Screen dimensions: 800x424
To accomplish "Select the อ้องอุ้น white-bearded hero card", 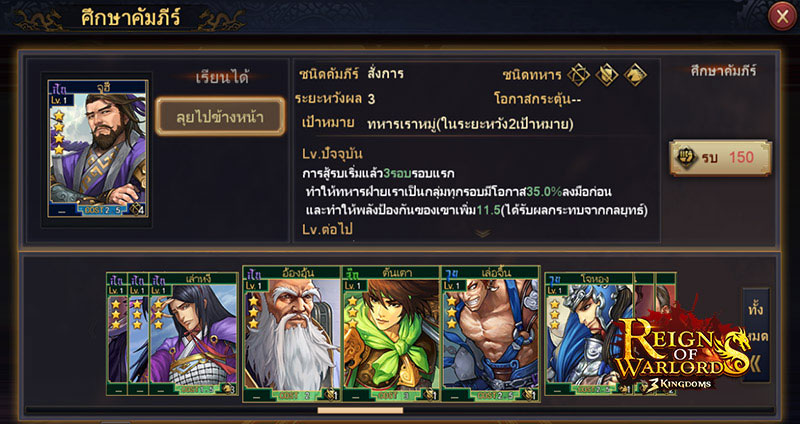I will click(x=292, y=334).
